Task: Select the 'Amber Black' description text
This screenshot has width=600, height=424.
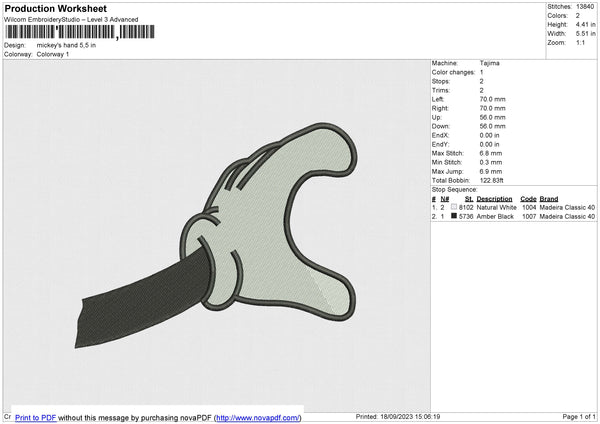Action: point(495,217)
